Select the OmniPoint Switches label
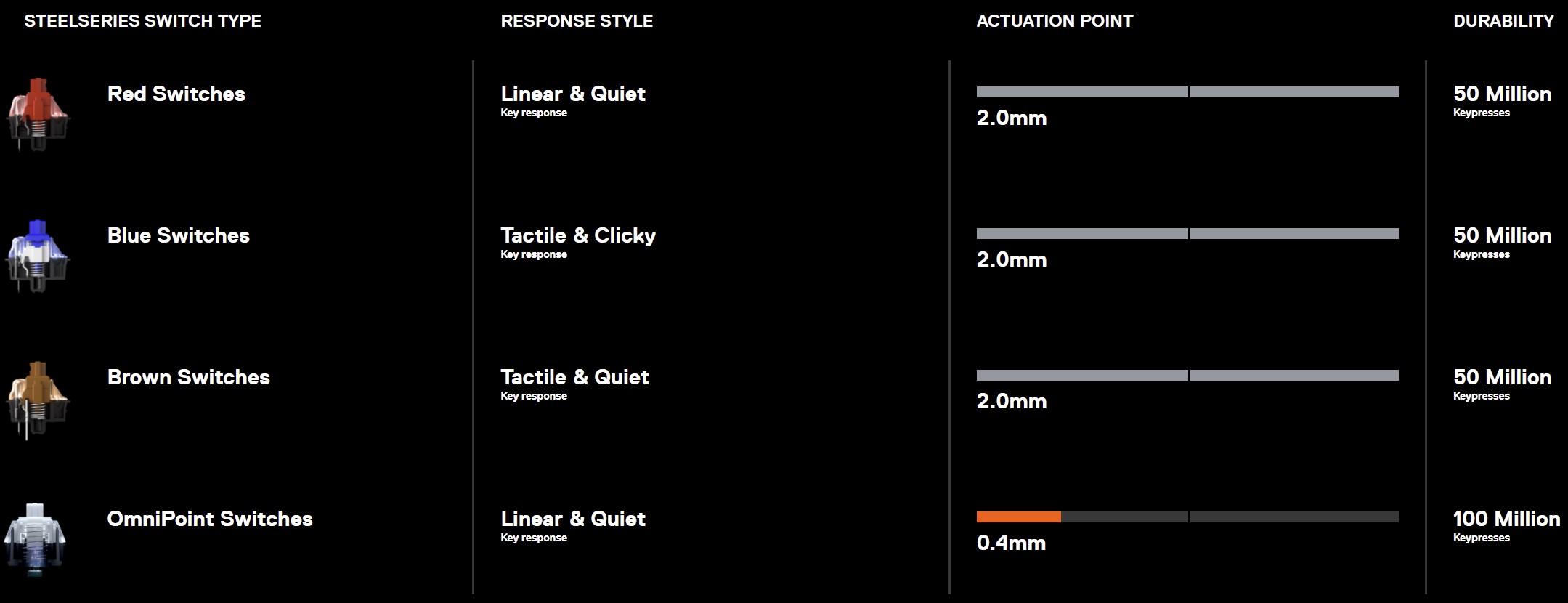Screen dimensions: 1568x603 [210, 519]
